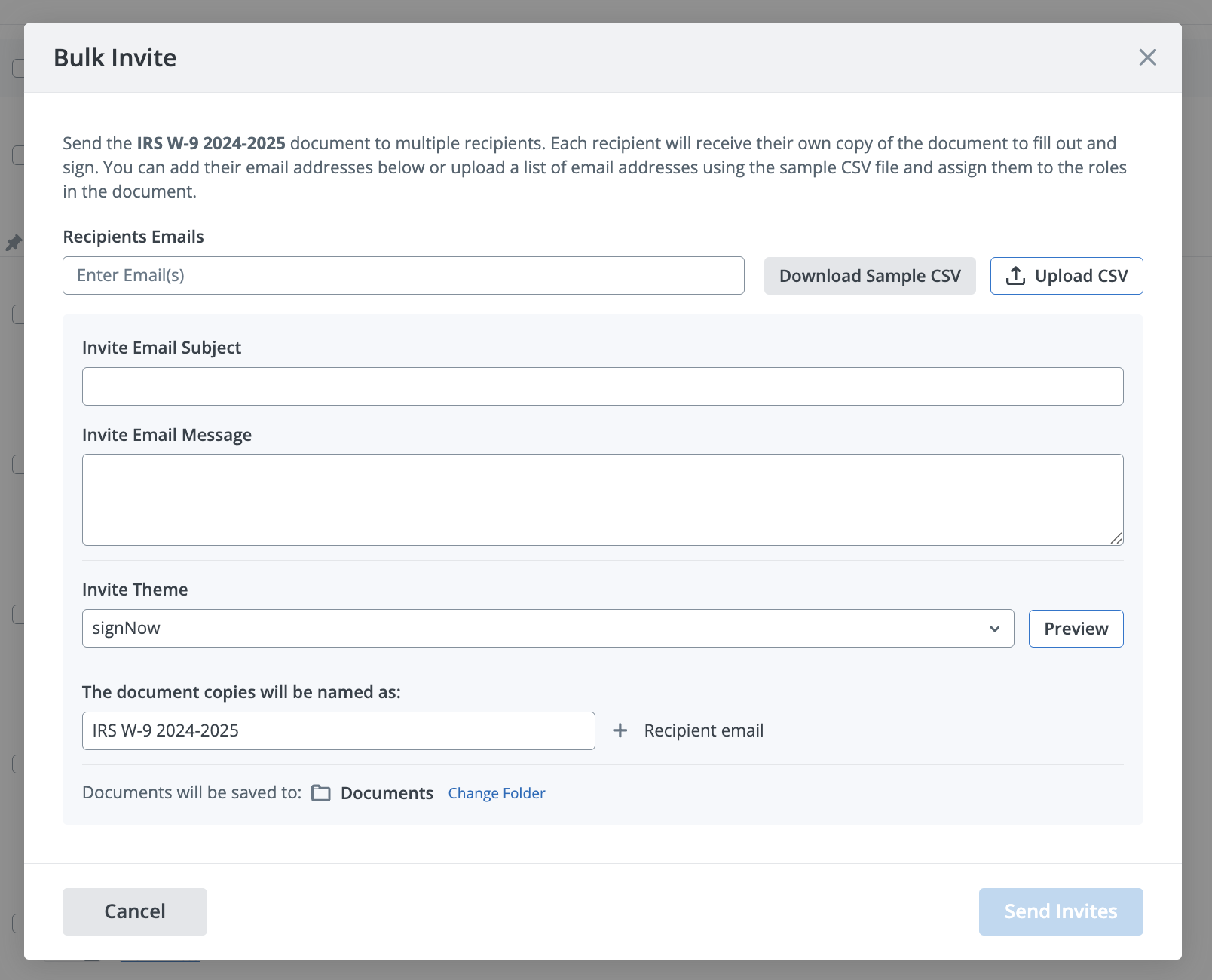Image resolution: width=1212 pixels, height=980 pixels.
Task: Open the Invite Theme signNow dropdown
Action: (547, 629)
